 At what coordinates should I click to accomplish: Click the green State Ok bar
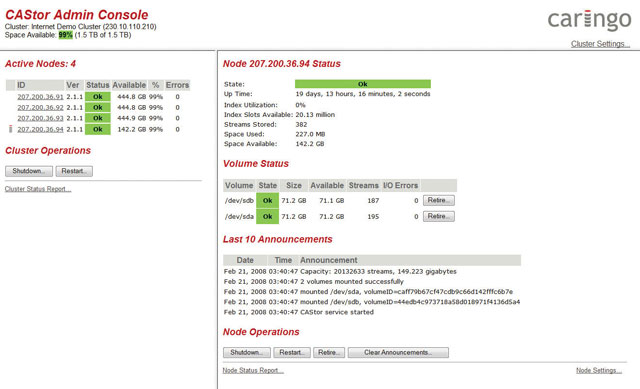(362, 84)
